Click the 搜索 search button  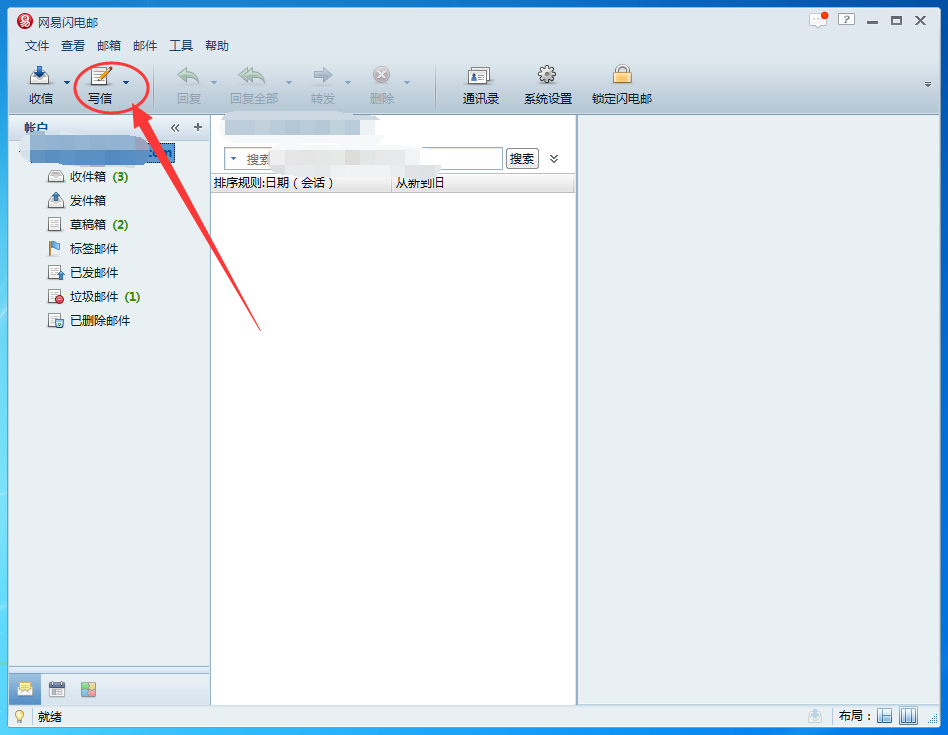point(522,159)
